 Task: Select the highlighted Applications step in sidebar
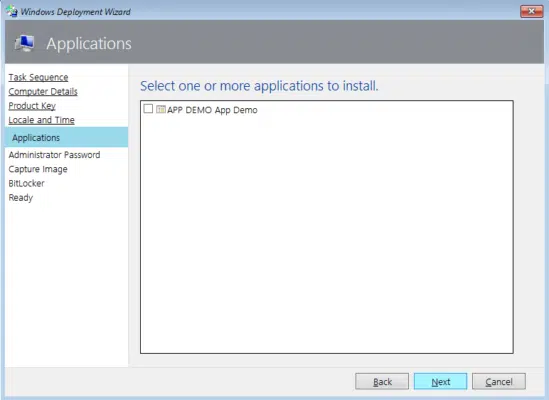(x=67, y=137)
